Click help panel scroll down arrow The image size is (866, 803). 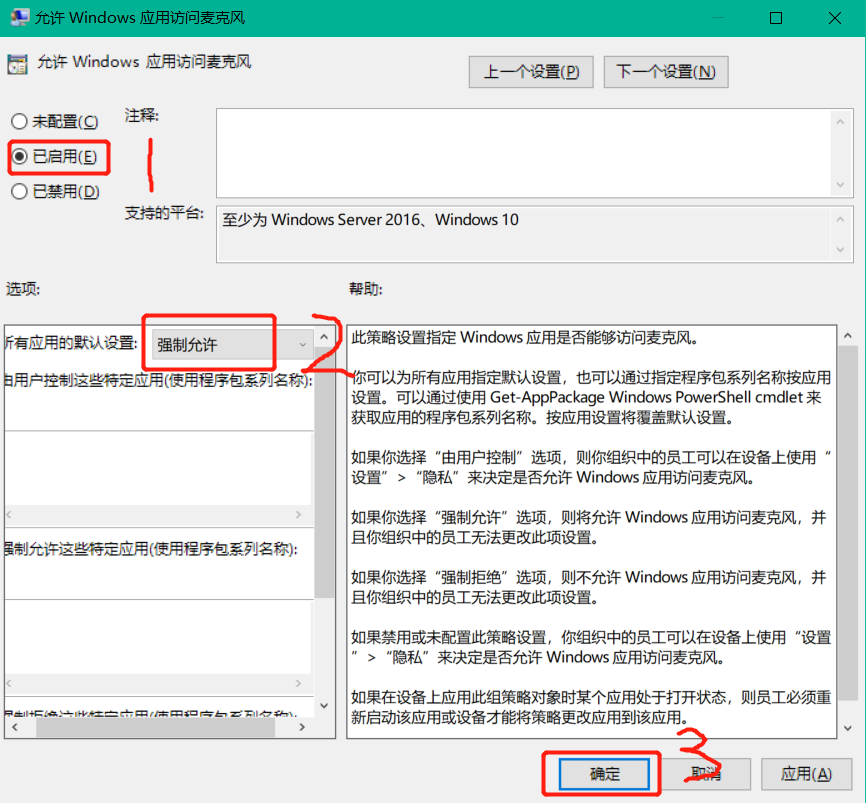(848, 728)
